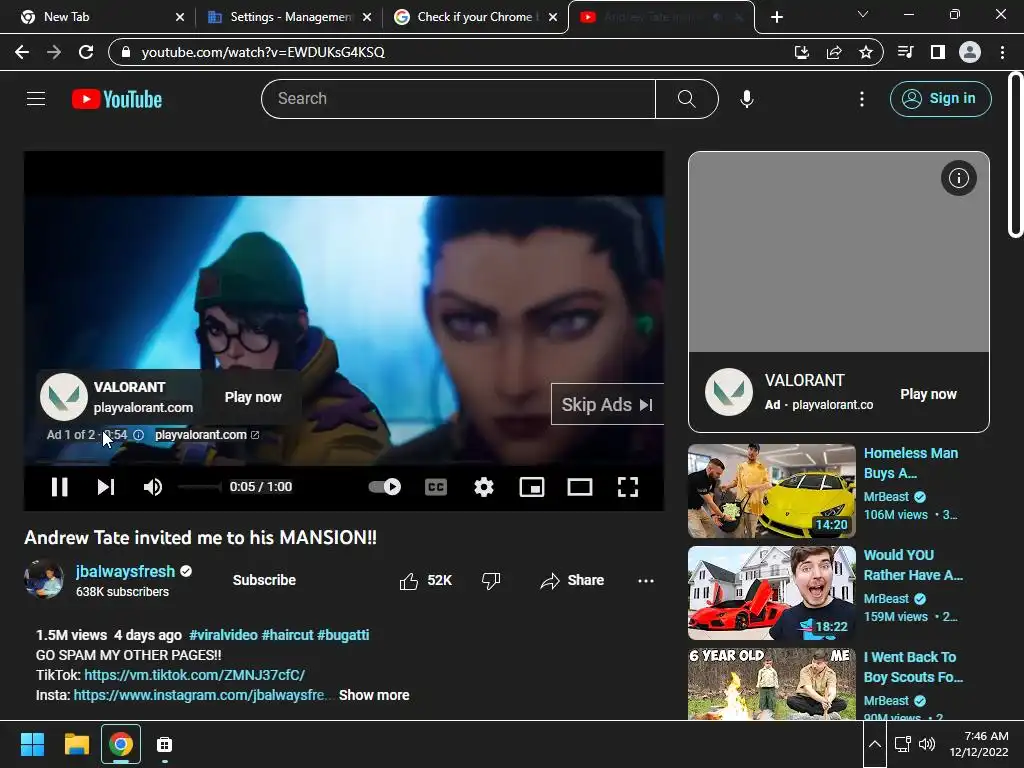Bookmark this tab star

pyautogui.click(x=866, y=52)
